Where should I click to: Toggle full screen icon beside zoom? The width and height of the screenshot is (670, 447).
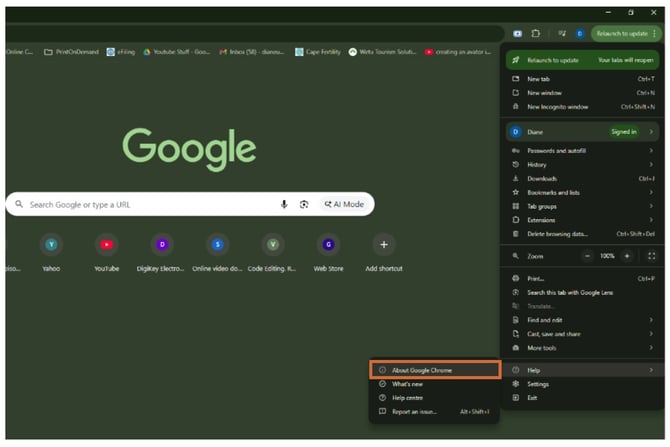click(x=651, y=256)
